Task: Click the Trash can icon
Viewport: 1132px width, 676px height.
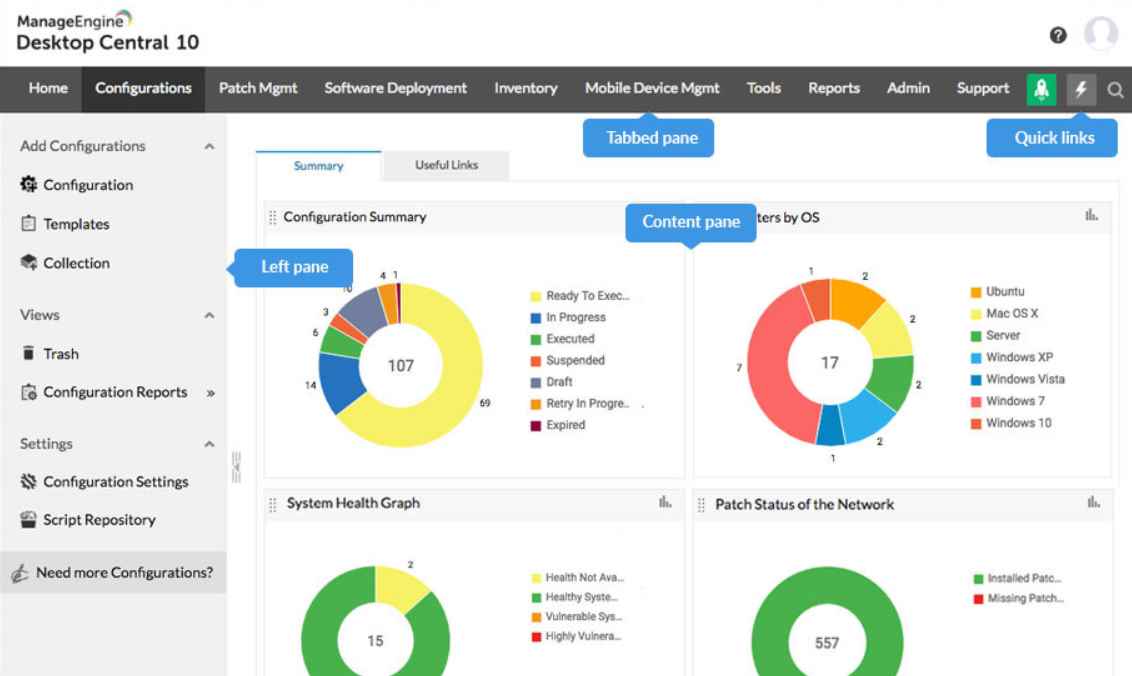Action: tap(28, 353)
